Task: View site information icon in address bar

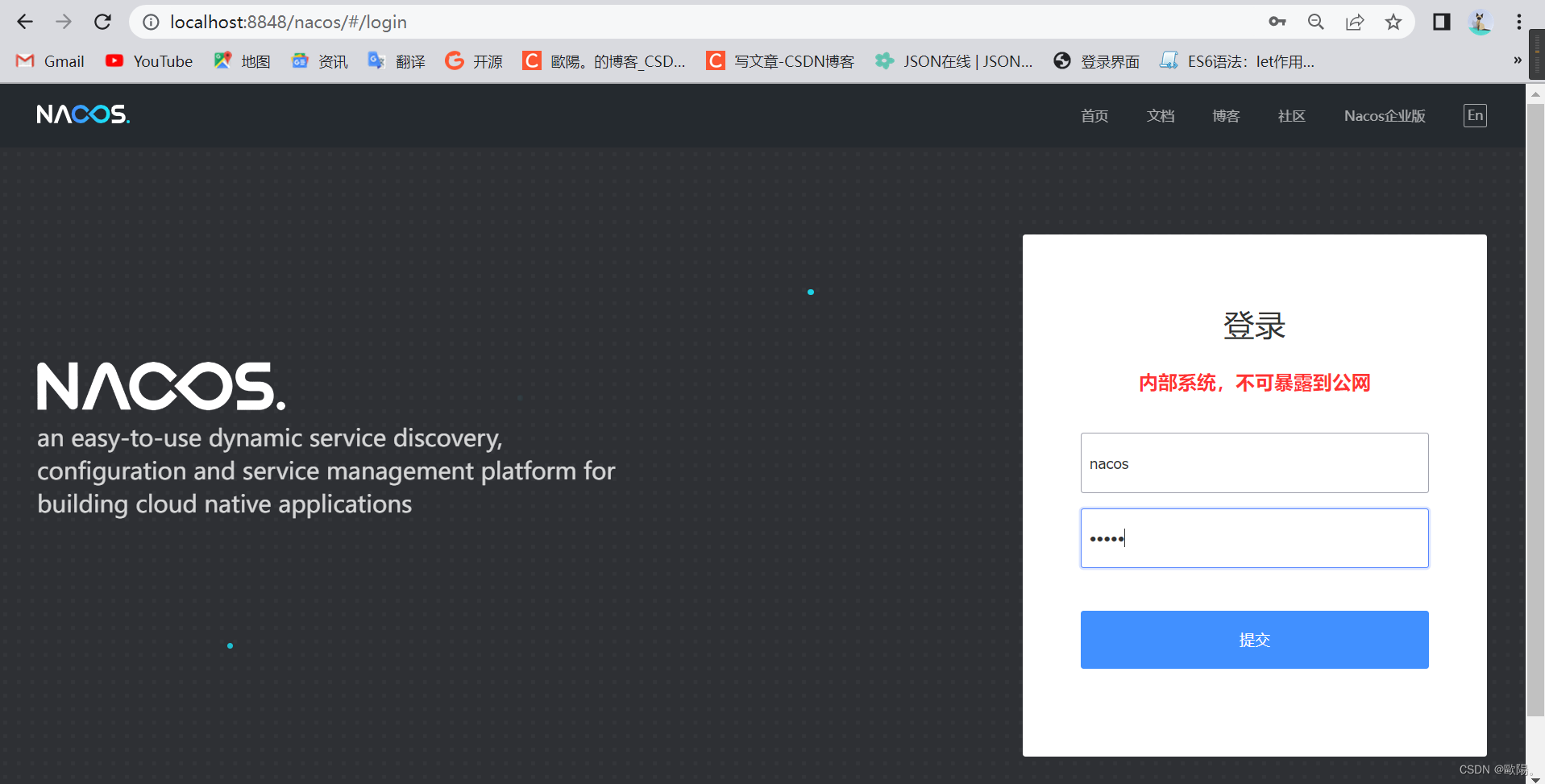Action: click(151, 23)
